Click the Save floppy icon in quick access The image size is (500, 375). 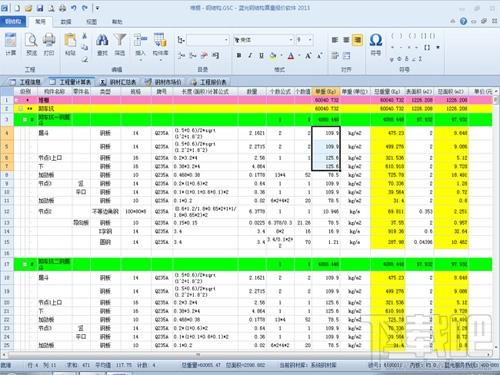coord(40,8)
